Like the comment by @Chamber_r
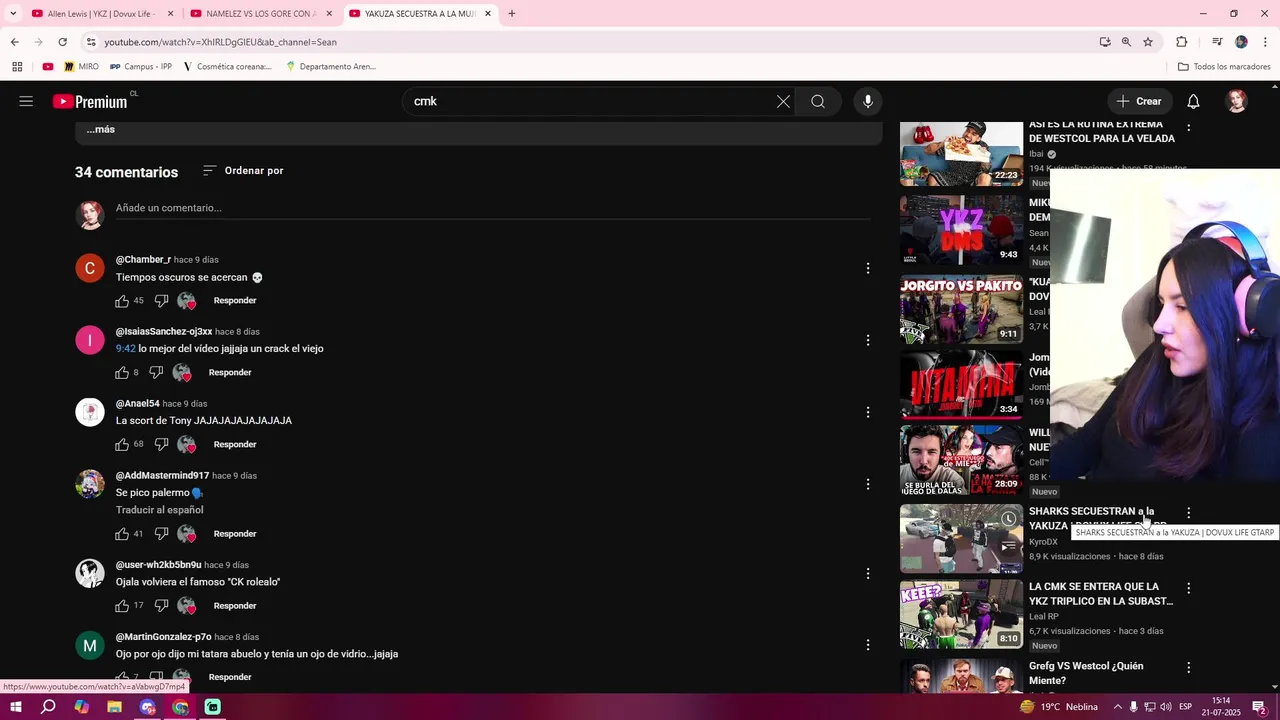This screenshot has height=720, width=1280. [122, 301]
